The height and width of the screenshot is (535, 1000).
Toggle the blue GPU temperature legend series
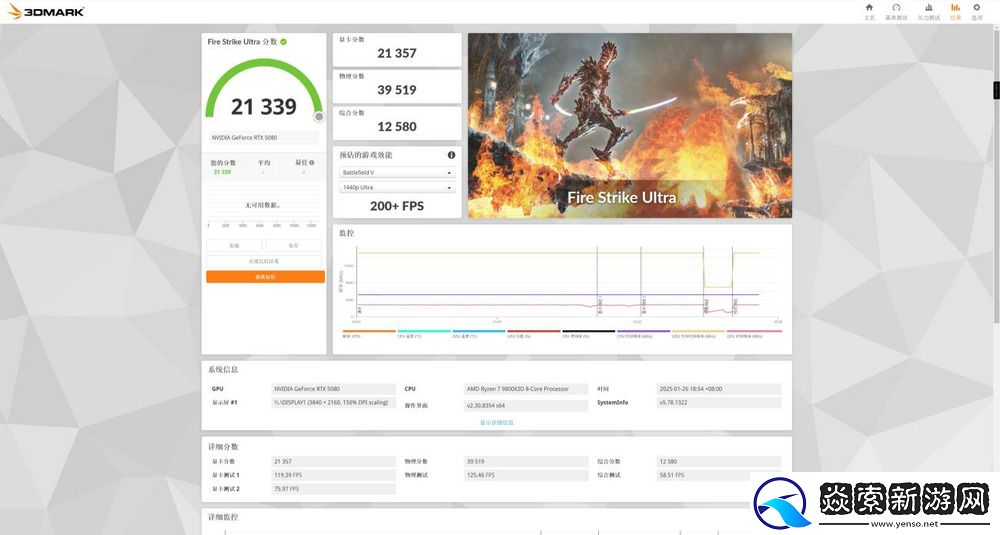479,332
